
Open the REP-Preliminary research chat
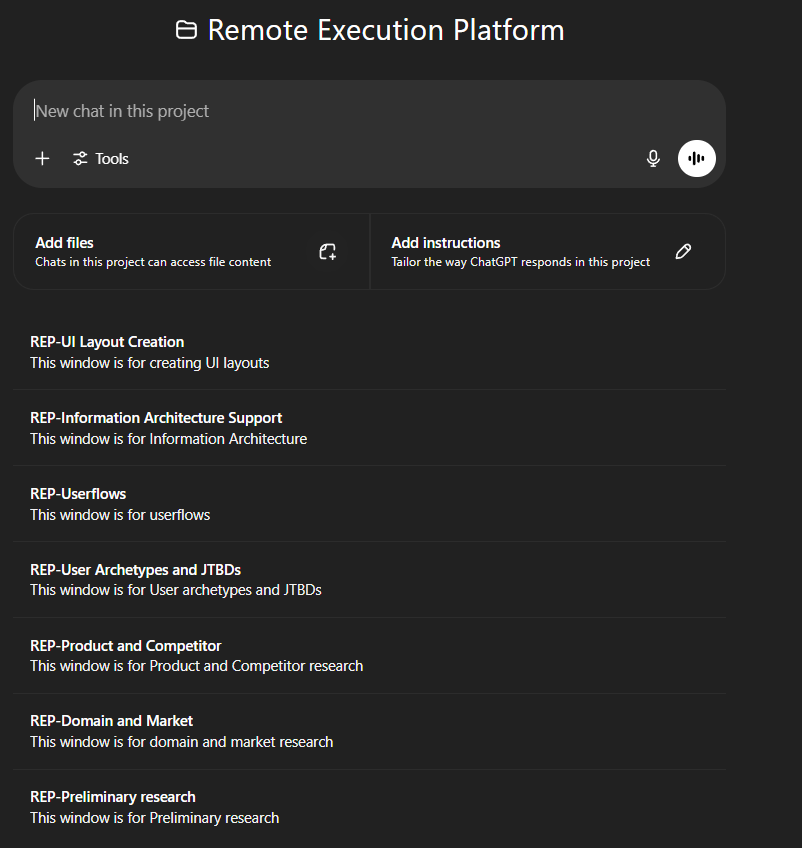point(369,807)
